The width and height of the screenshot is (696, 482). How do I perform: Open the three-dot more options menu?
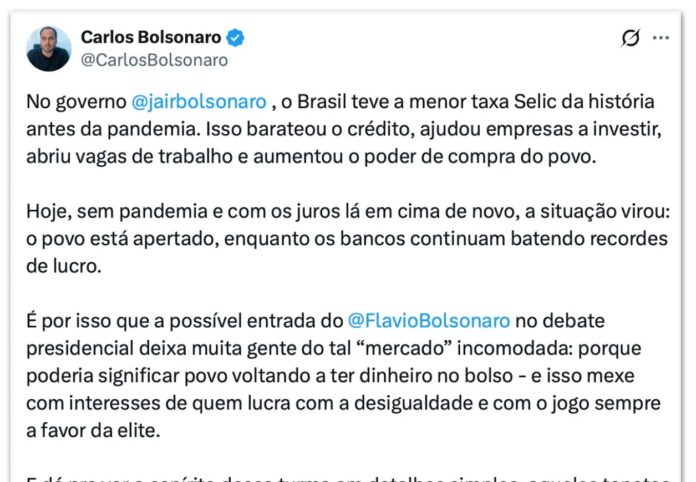(x=660, y=38)
